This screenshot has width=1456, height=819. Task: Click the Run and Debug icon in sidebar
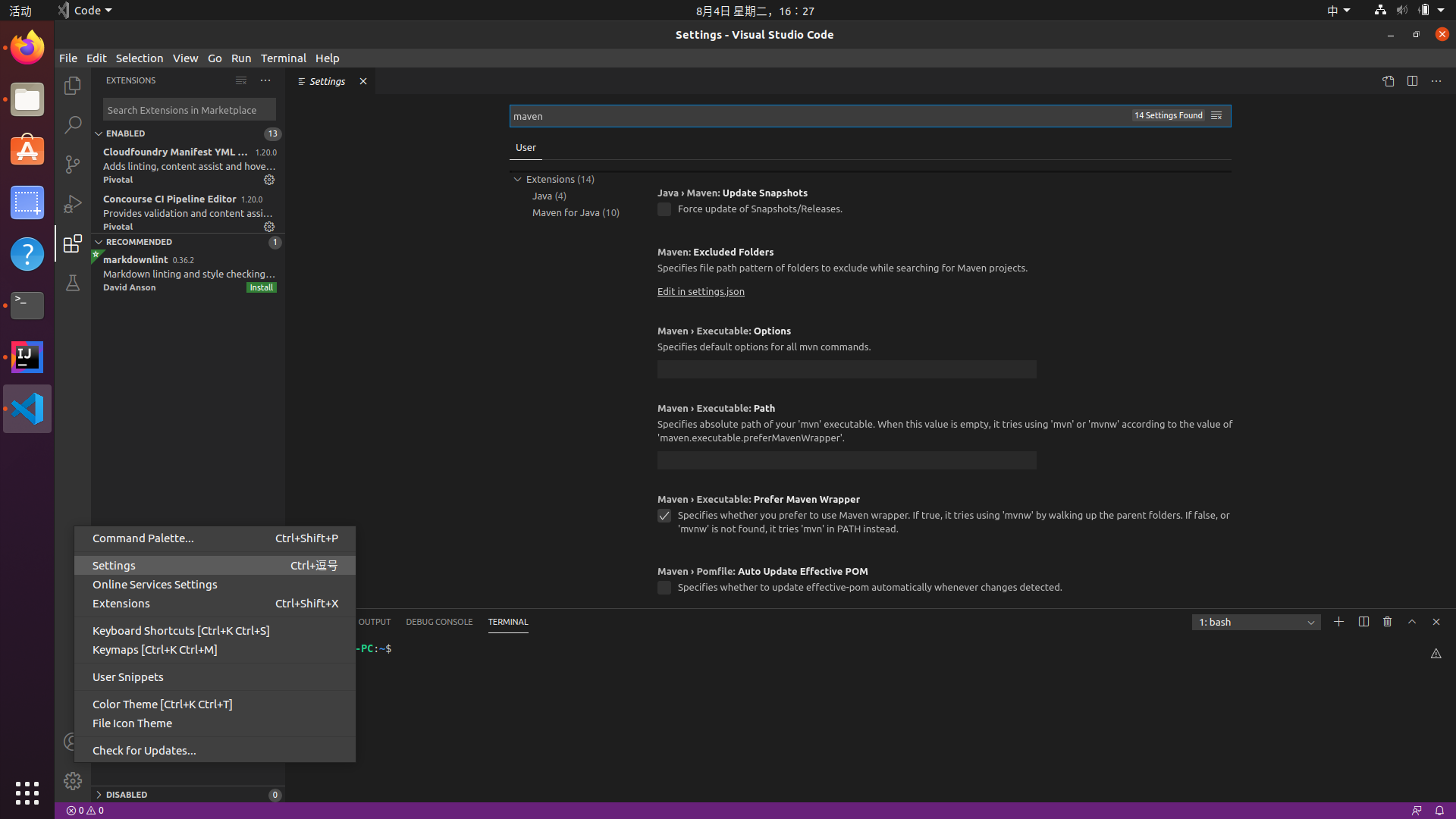pyautogui.click(x=72, y=203)
